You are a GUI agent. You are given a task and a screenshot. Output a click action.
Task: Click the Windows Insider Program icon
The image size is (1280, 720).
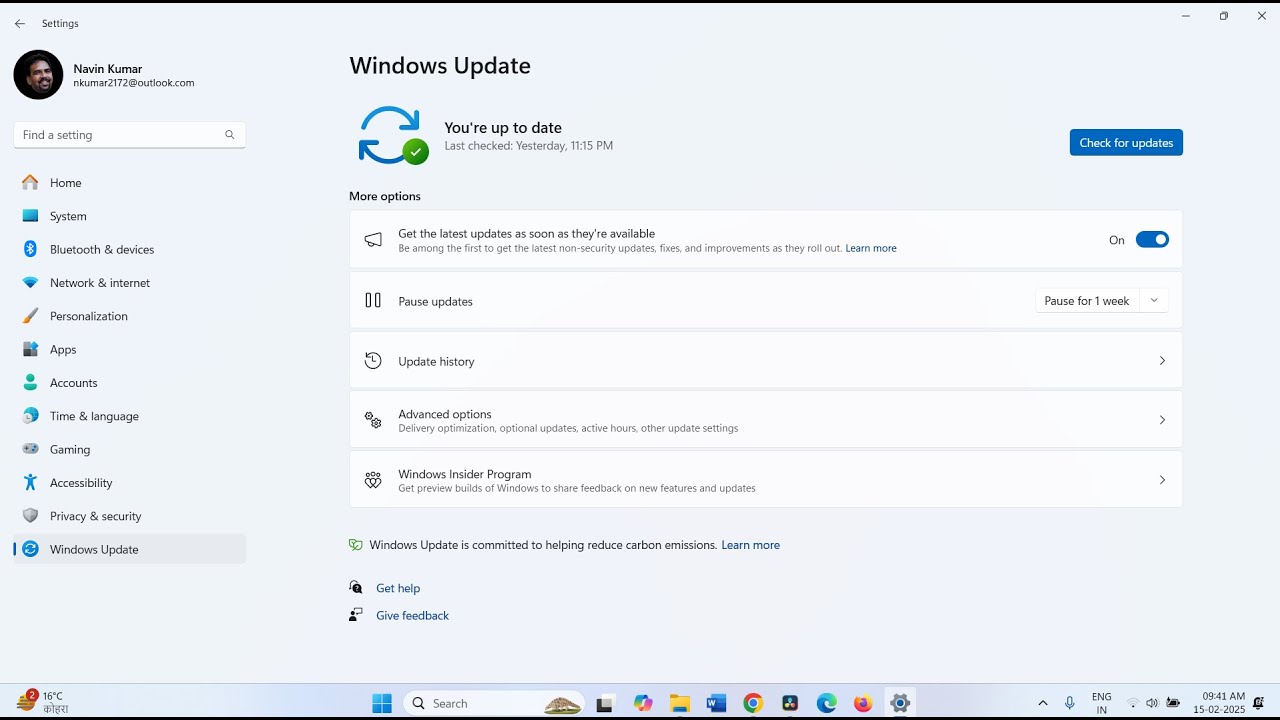373,480
